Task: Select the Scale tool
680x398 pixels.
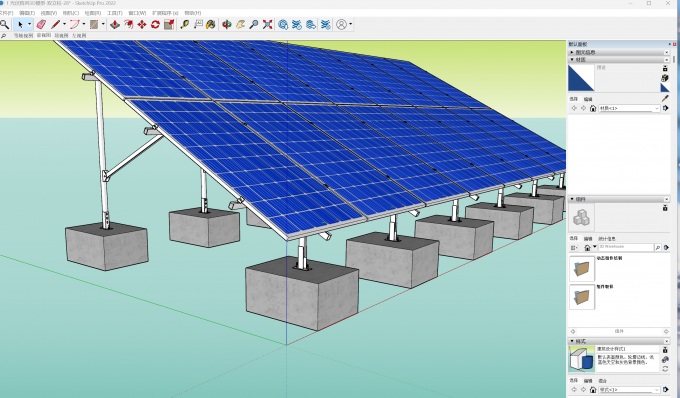Action: point(169,25)
